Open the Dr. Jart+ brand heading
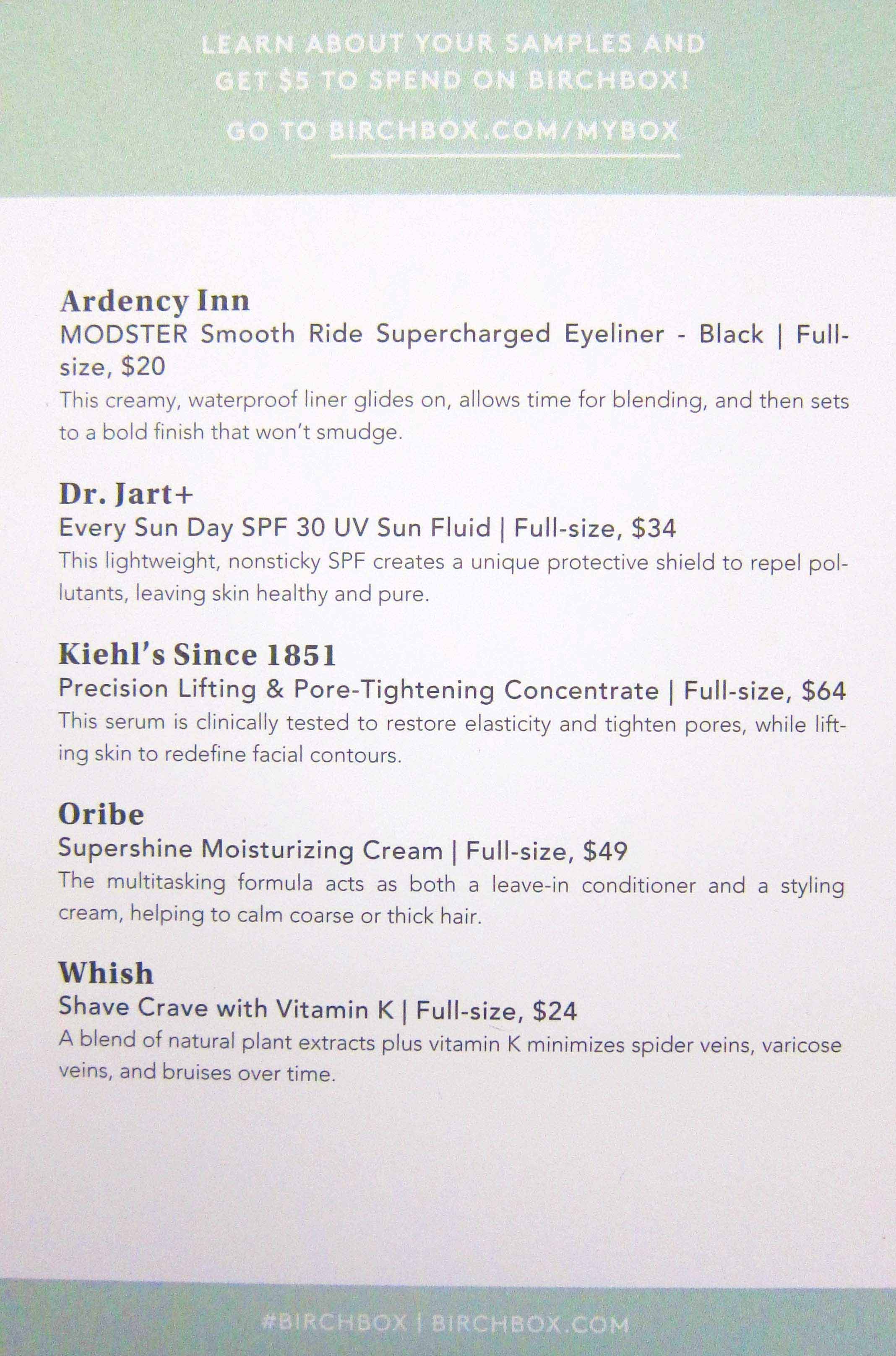The width and height of the screenshot is (896, 1356). 126,495
